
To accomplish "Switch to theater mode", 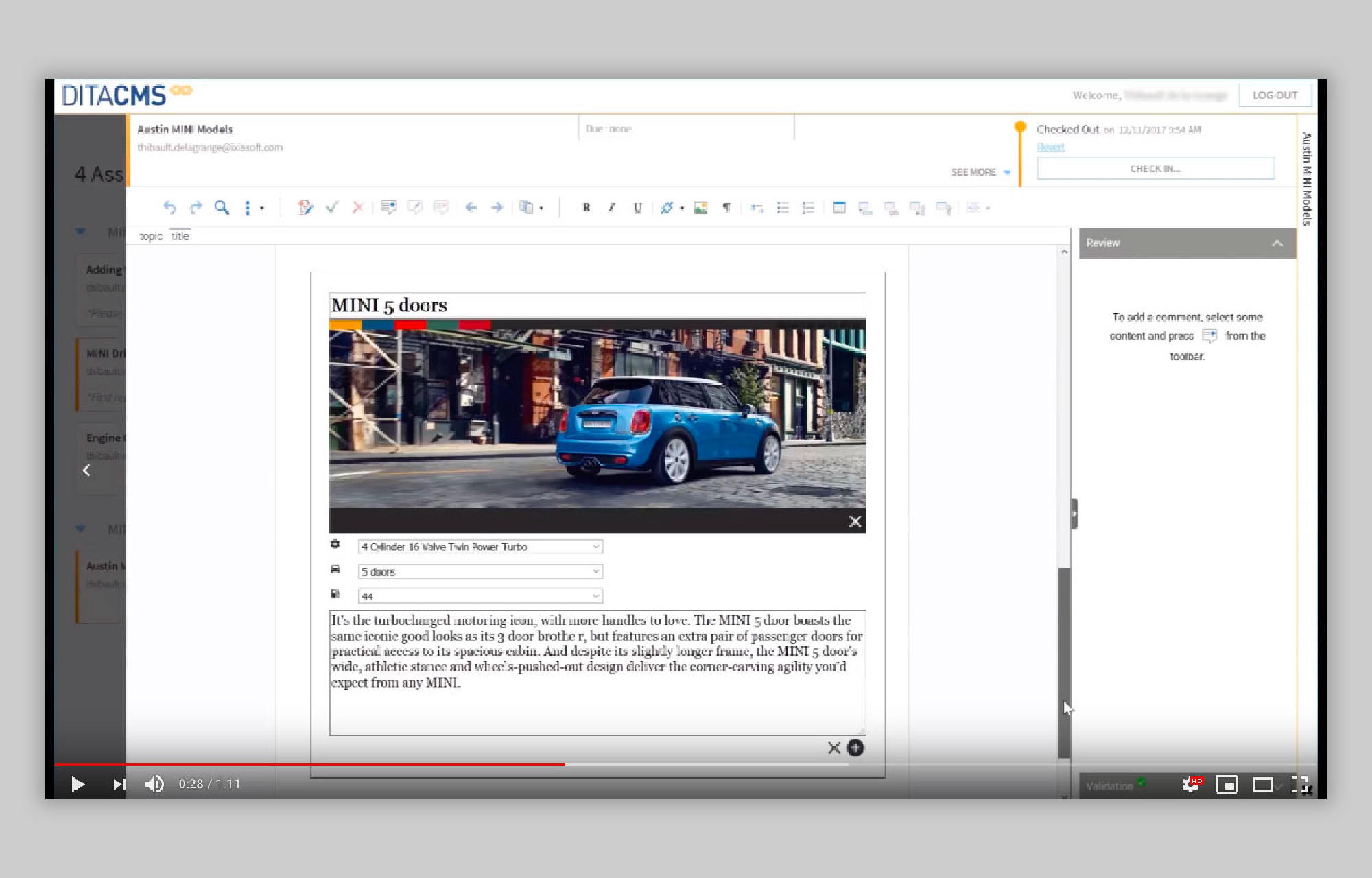I will [x=1263, y=784].
